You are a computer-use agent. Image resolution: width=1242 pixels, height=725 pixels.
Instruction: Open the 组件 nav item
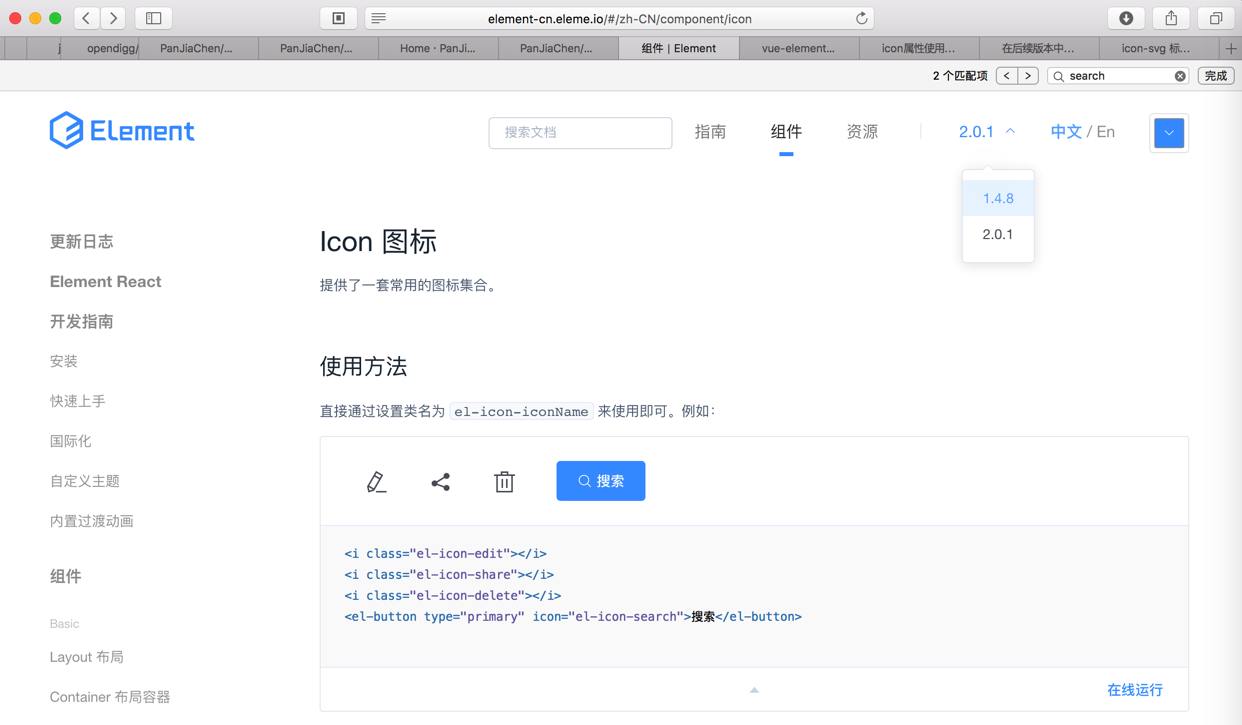[786, 132]
